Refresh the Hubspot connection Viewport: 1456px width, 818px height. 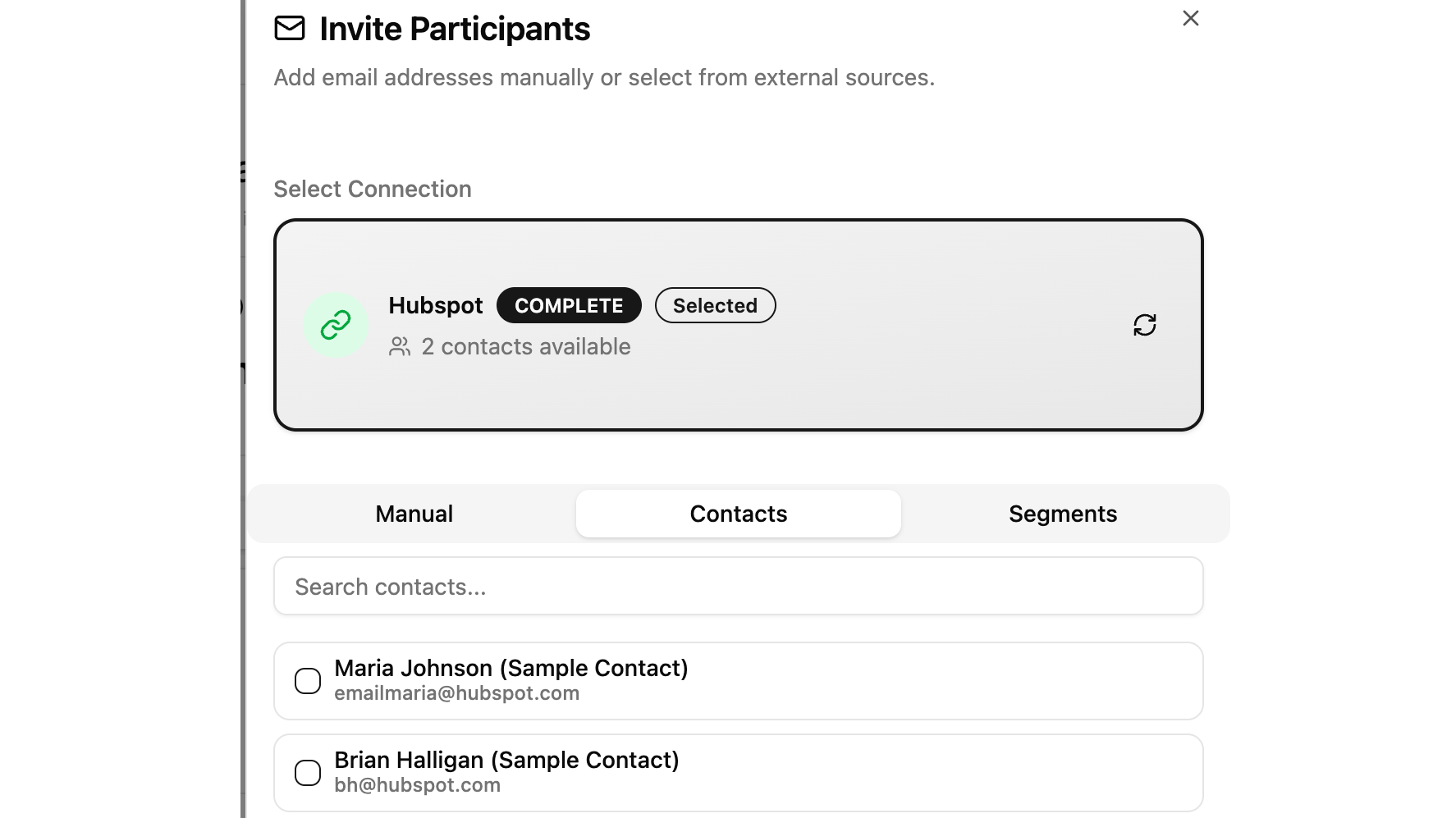1144,325
